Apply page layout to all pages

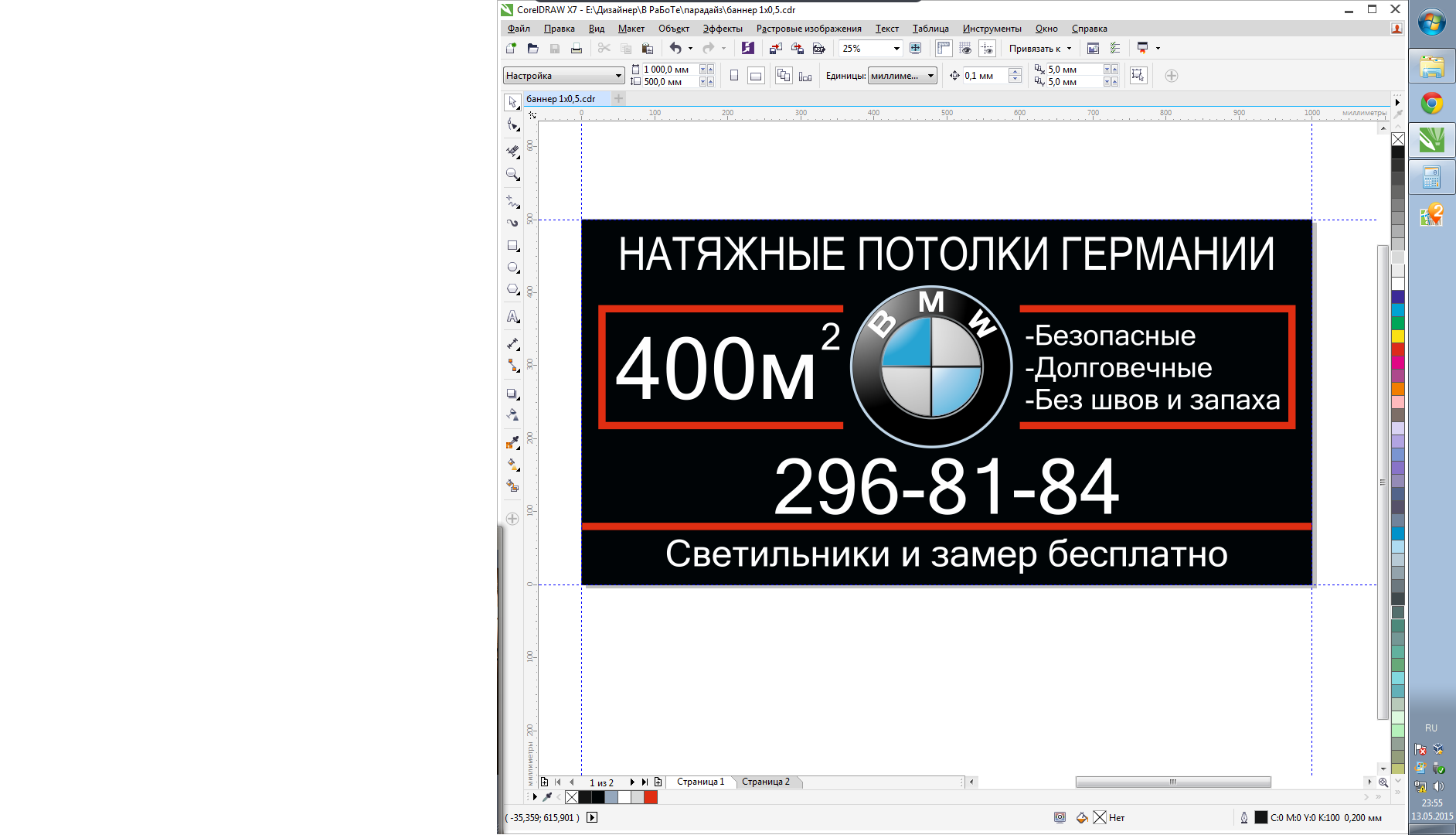click(784, 75)
